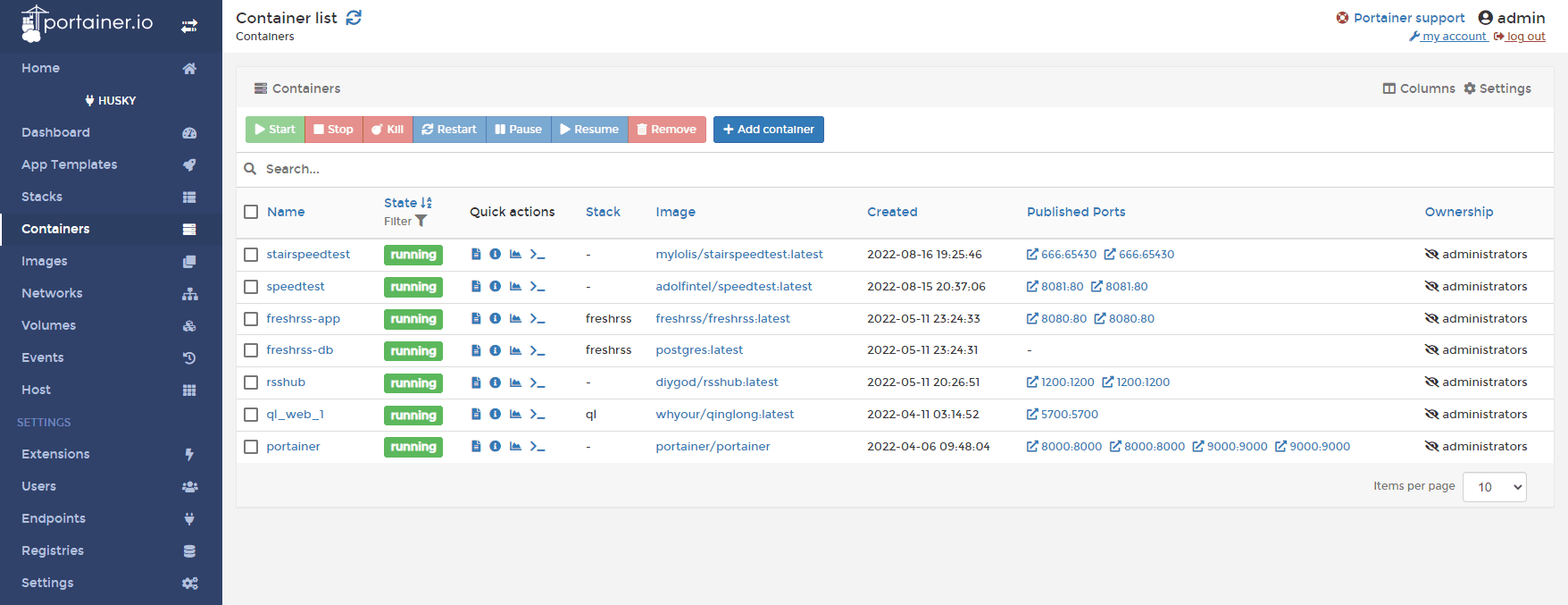
Task: Open the Portainer support link
Action: 1401,18
